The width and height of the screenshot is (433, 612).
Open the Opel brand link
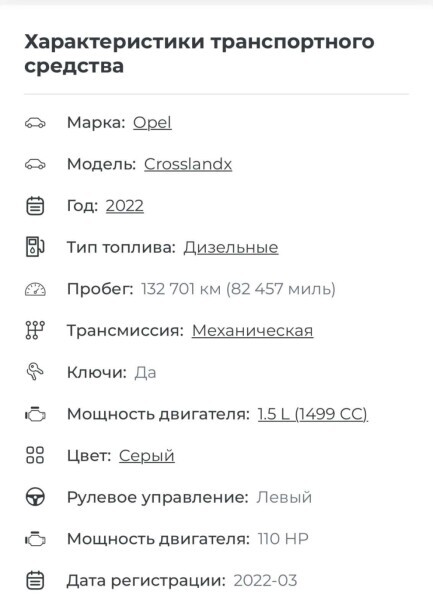tap(152, 123)
